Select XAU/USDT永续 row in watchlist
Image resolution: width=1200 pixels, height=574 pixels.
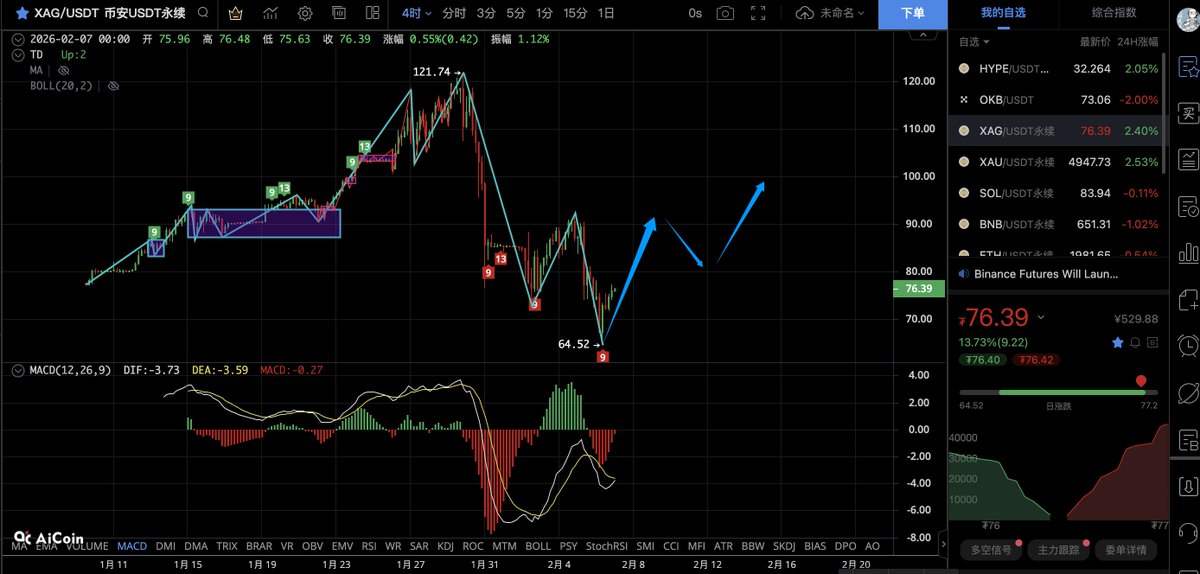(x=1060, y=162)
